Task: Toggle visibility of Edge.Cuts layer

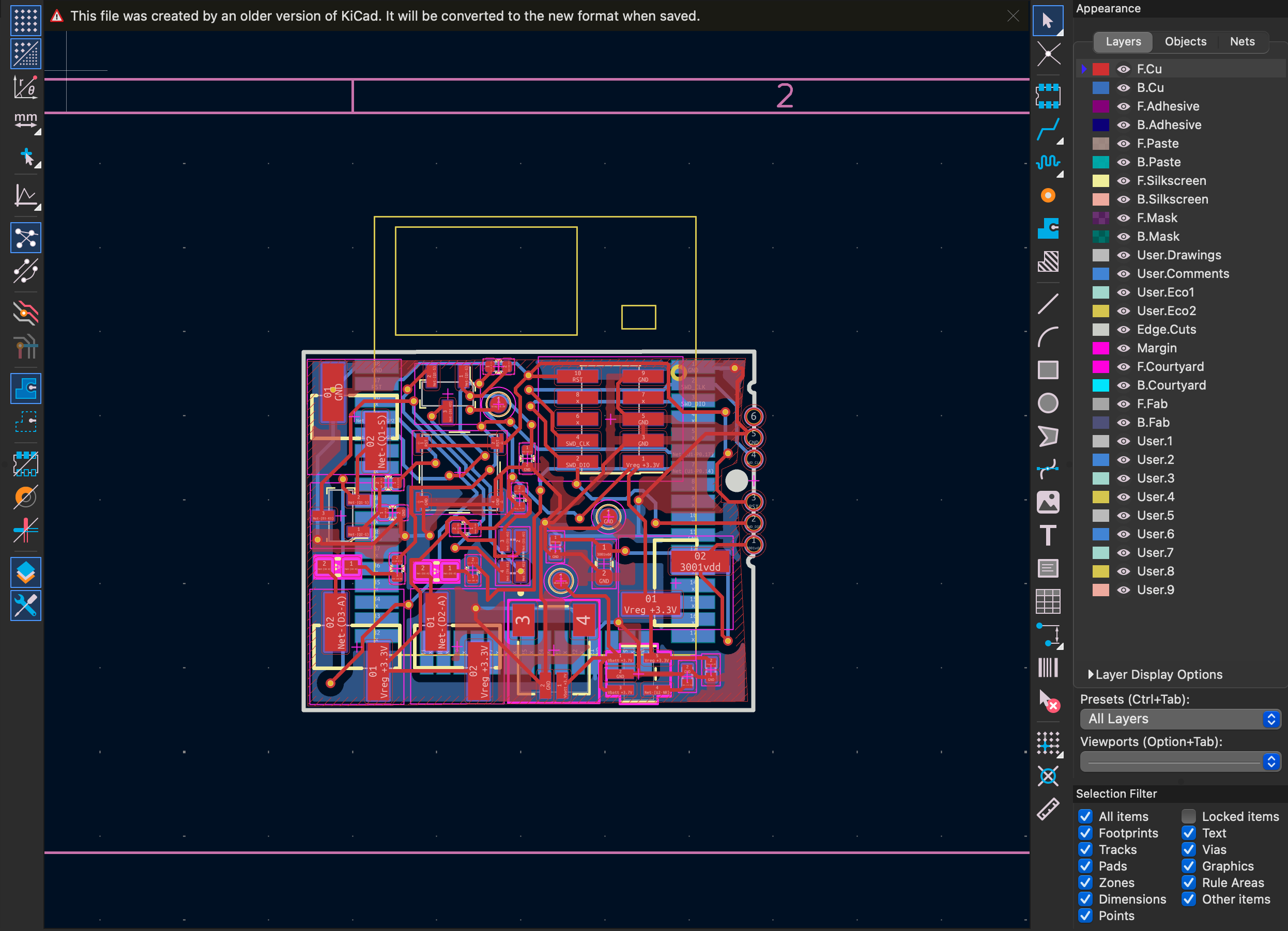Action: (x=1123, y=329)
